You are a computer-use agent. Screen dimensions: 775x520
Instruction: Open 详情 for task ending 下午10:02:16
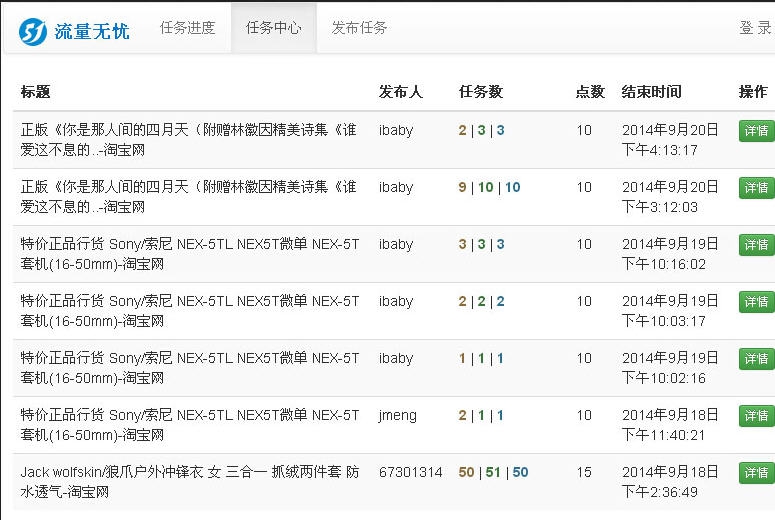coord(757,358)
